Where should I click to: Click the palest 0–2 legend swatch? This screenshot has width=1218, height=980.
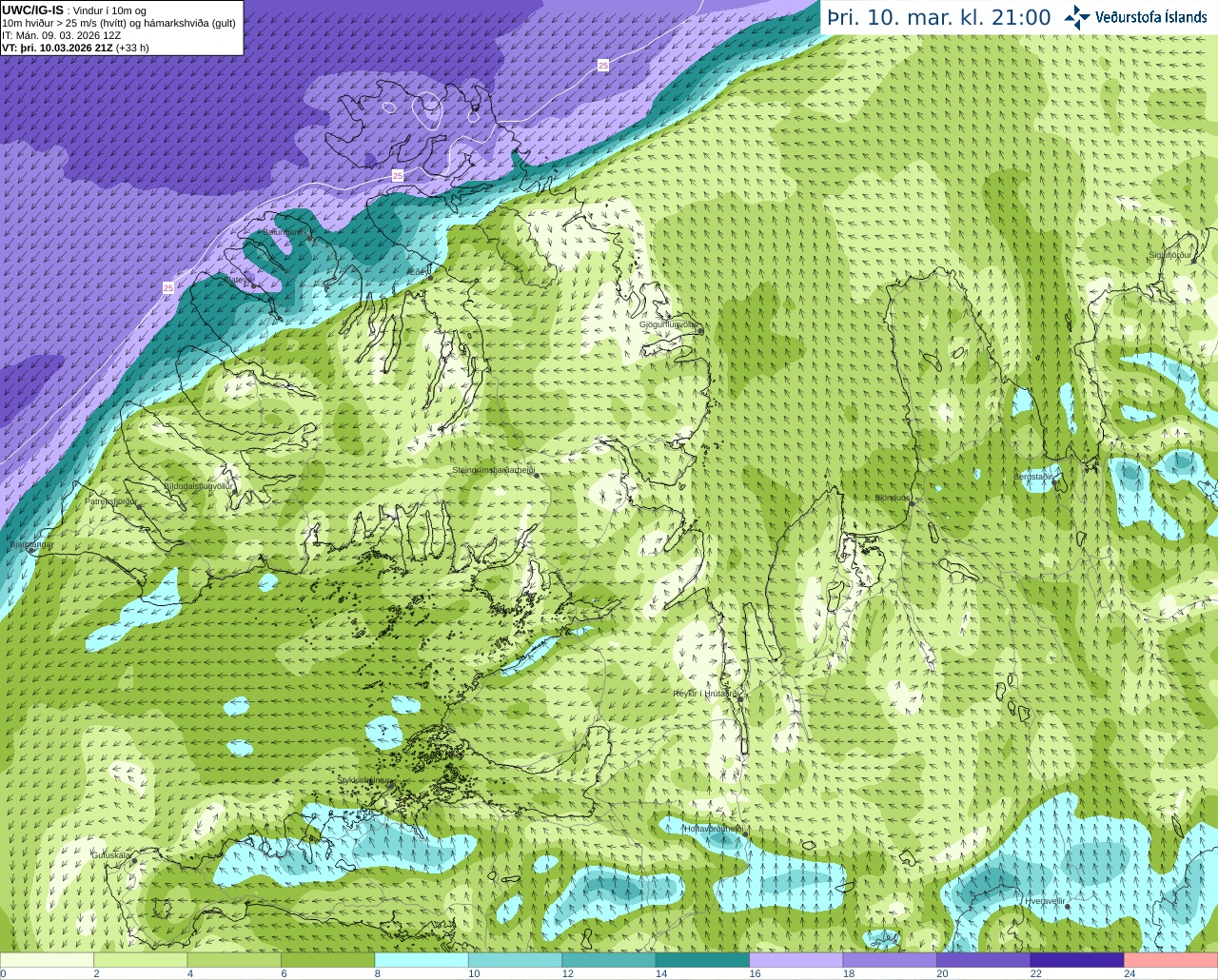point(48,960)
